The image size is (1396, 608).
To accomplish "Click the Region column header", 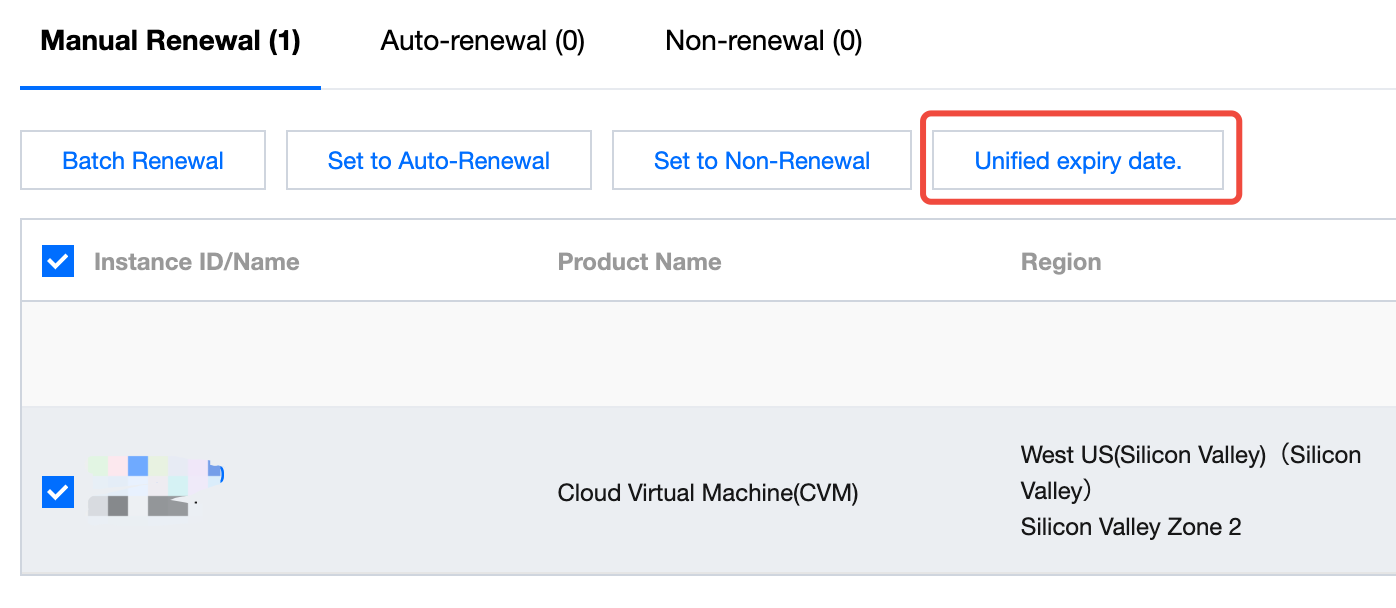I will point(1060,261).
